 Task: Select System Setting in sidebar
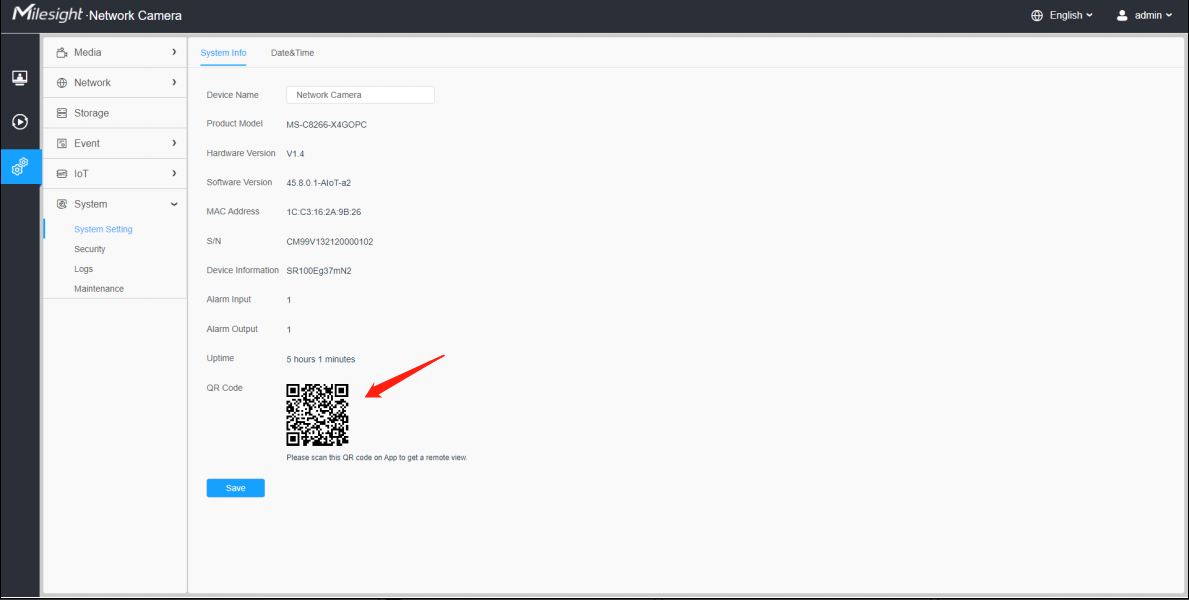click(103, 229)
